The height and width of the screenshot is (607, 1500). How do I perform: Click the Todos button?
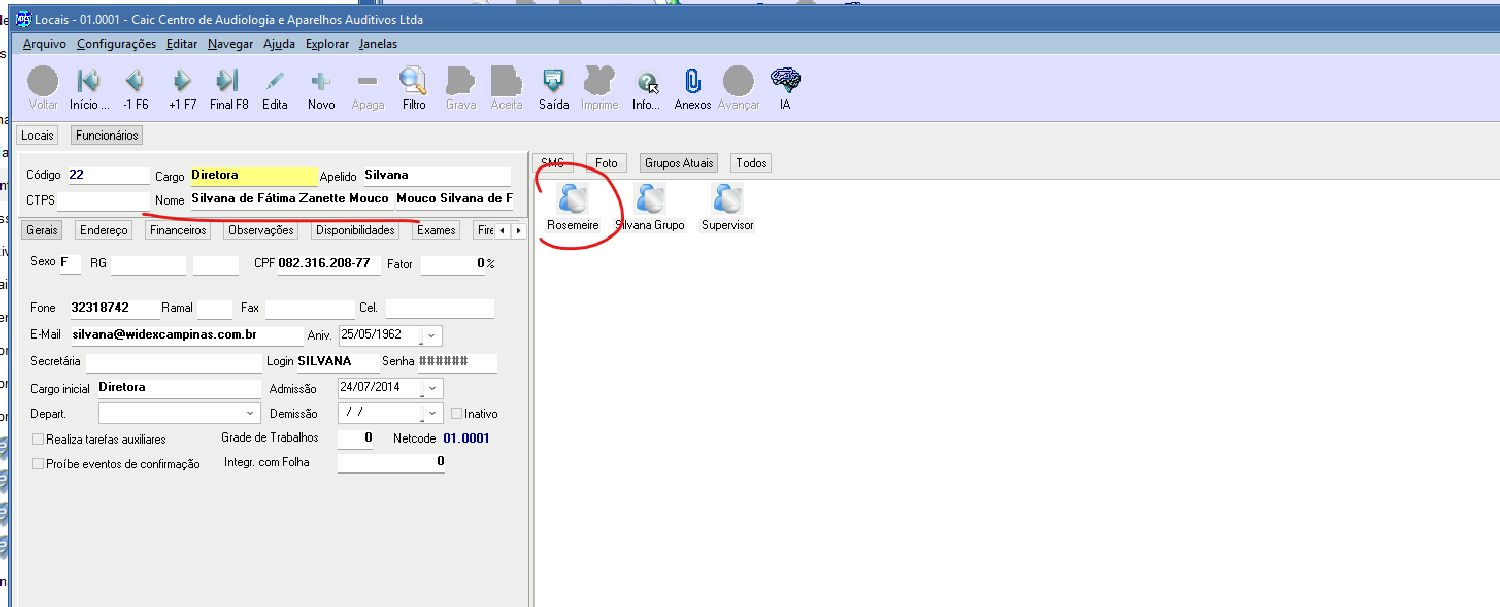click(x=751, y=163)
